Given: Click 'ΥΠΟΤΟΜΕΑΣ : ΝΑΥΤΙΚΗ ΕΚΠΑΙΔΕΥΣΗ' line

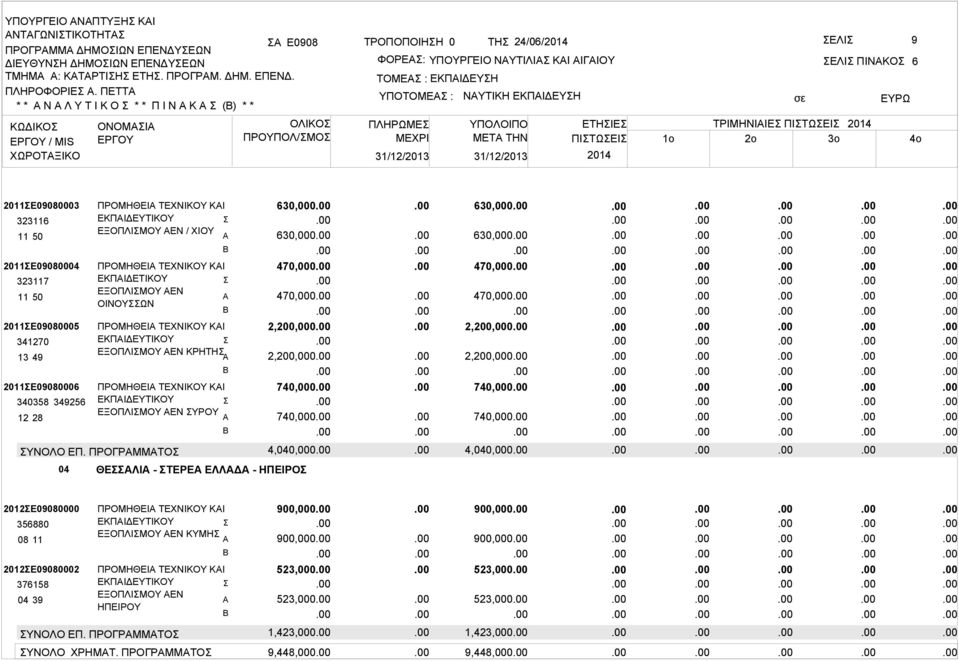Looking at the screenshot, I should point(480,96).
